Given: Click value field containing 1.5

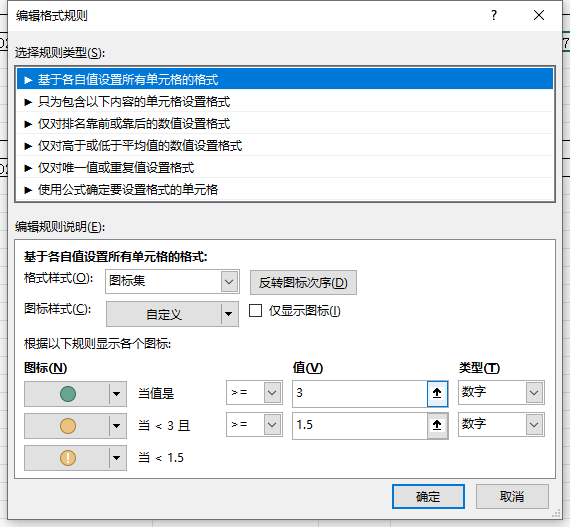Looking at the screenshot, I should (x=360, y=425).
